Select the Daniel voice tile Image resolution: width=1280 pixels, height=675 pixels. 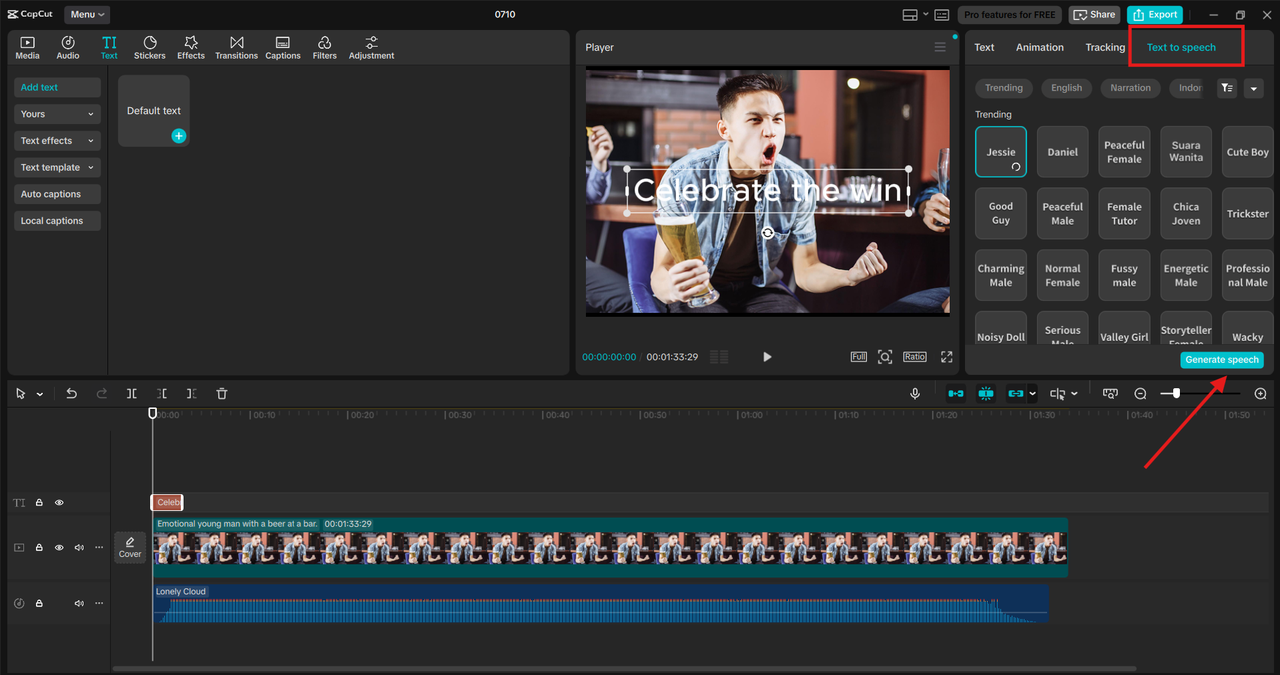(1062, 152)
